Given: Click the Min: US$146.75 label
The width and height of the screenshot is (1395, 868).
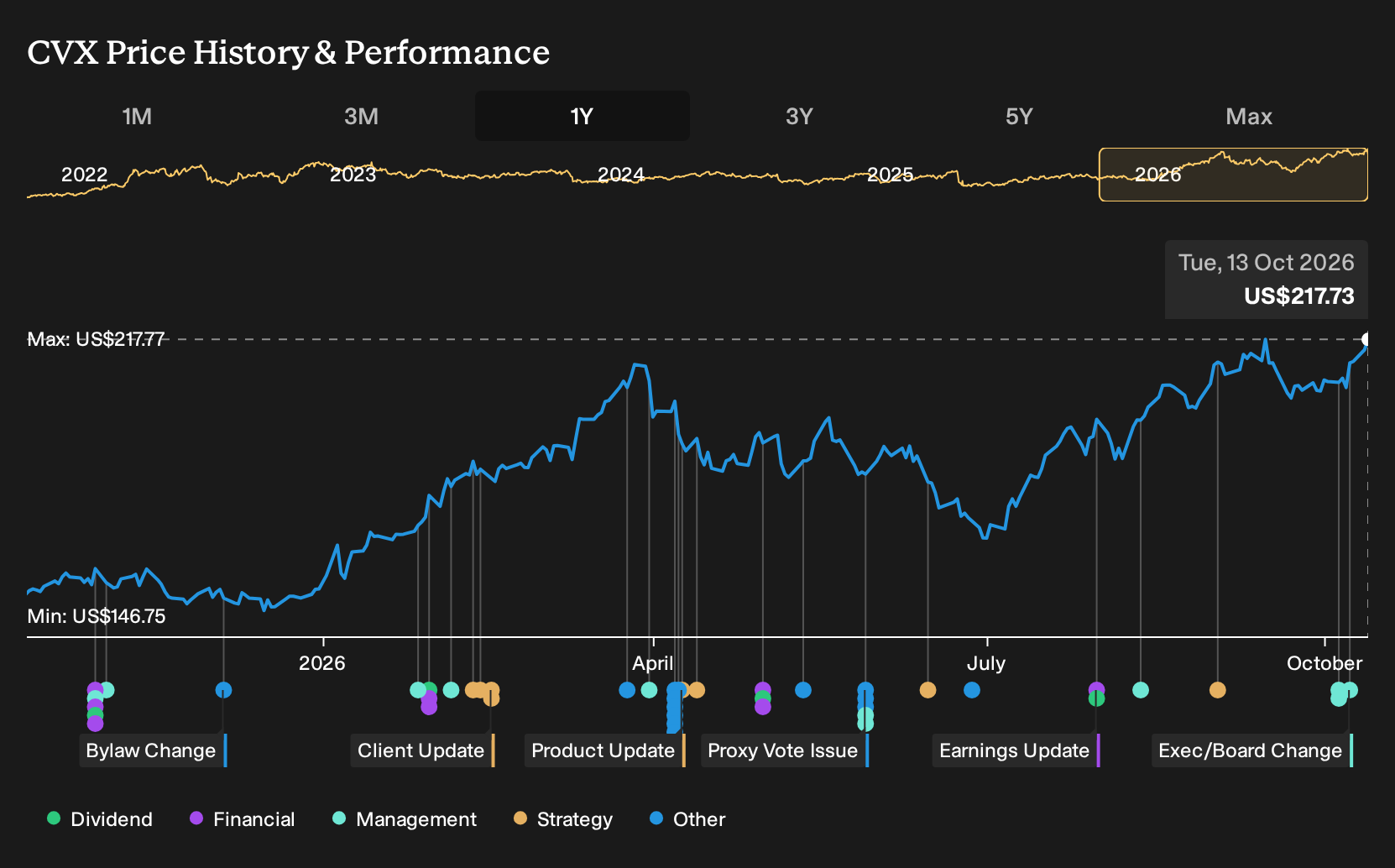Looking at the screenshot, I should coord(97,616).
